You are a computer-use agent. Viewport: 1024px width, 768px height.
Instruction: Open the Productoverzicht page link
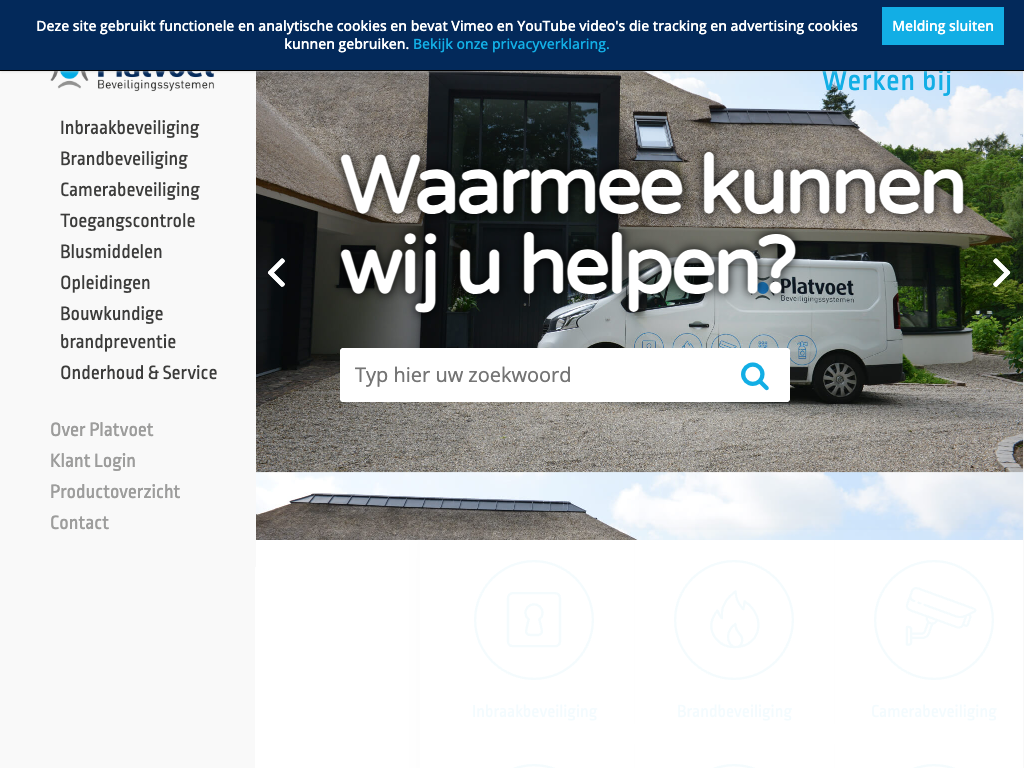(115, 492)
